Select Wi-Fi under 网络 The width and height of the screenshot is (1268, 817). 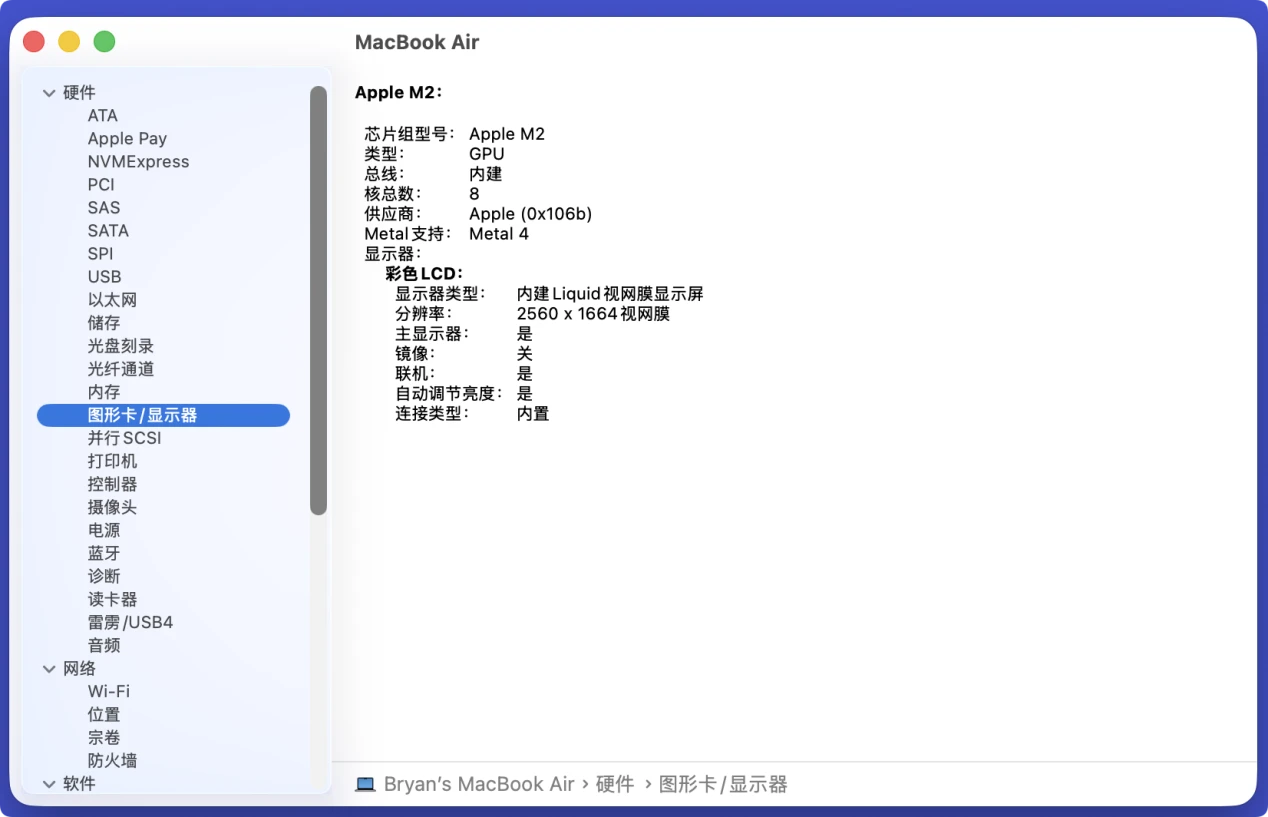pos(108,692)
